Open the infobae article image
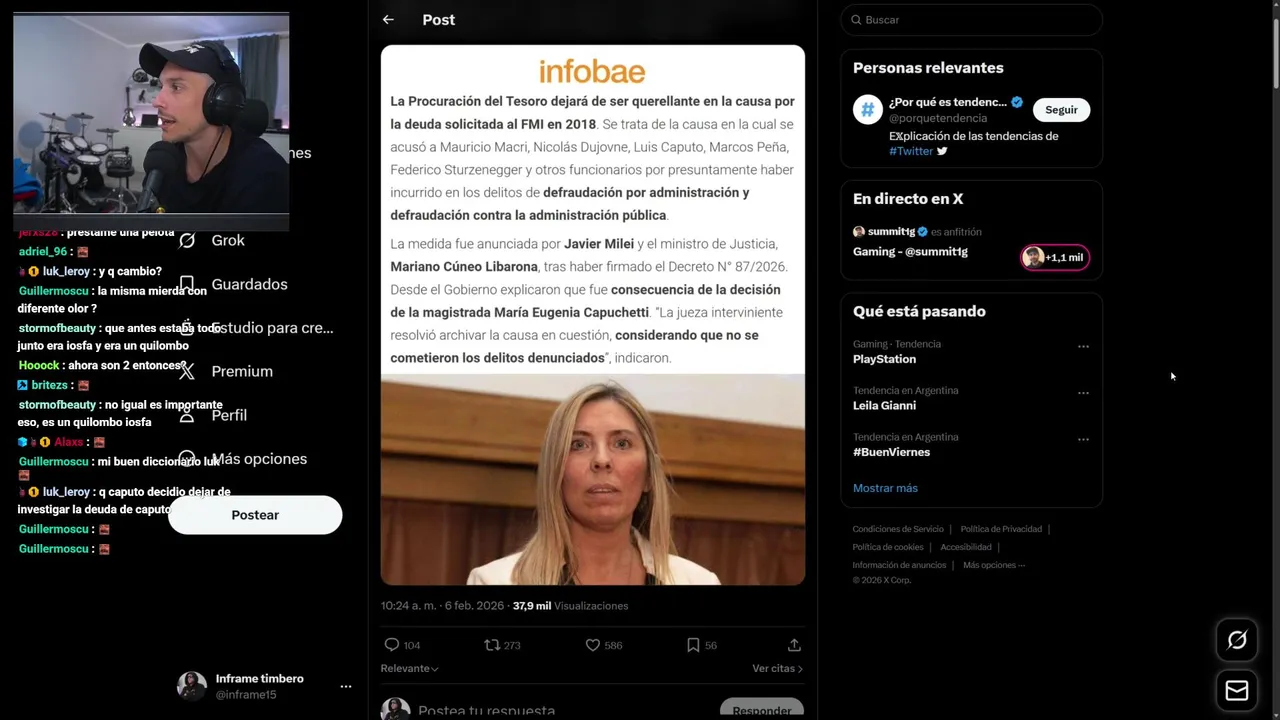Viewport: 1280px width, 720px height. coord(592,315)
